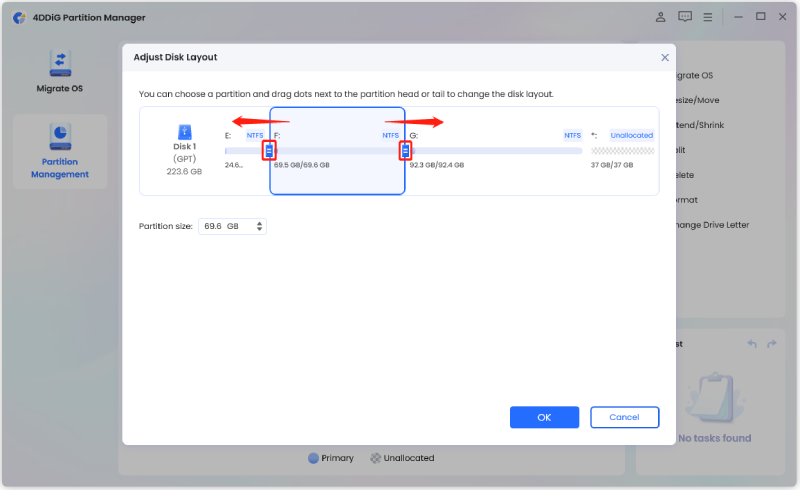Click the 4DDiG Partition Manager logo icon
Image resolution: width=800 pixels, height=490 pixels.
[x=19, y=18]
